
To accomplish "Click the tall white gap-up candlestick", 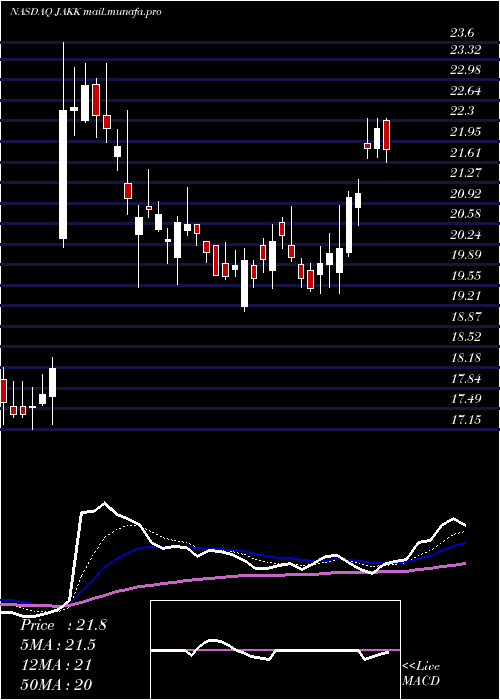I will [63, 175].
